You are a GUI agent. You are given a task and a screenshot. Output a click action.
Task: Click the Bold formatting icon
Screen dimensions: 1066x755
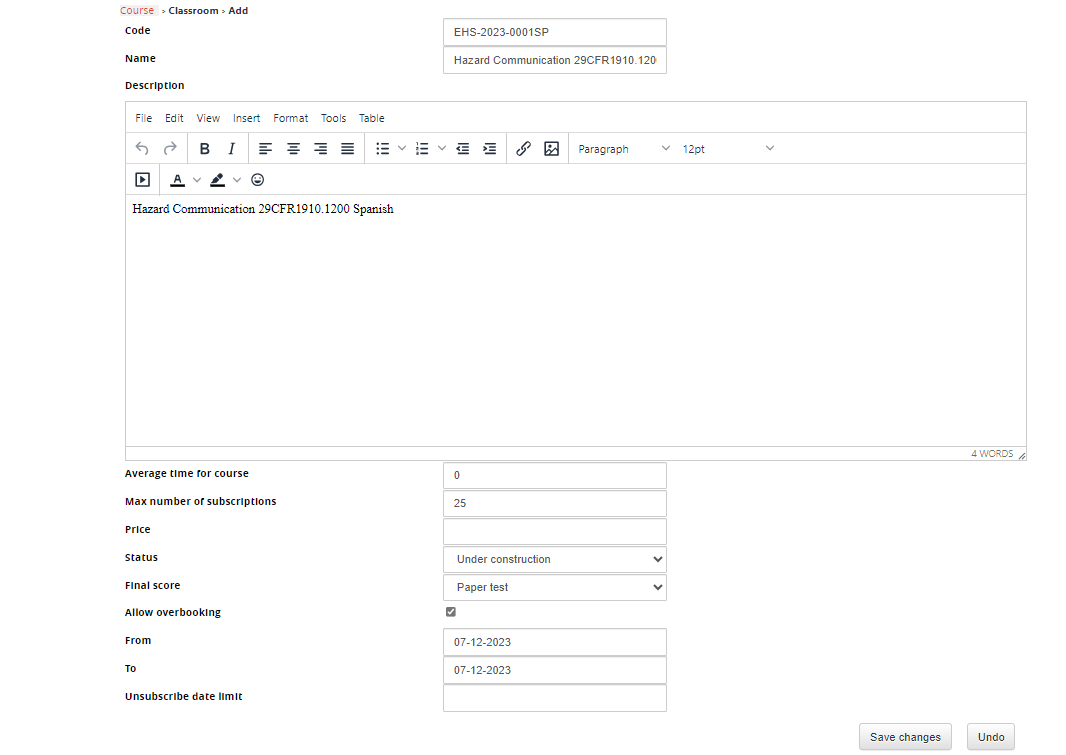pyautogui.click(x=204, y=149)
